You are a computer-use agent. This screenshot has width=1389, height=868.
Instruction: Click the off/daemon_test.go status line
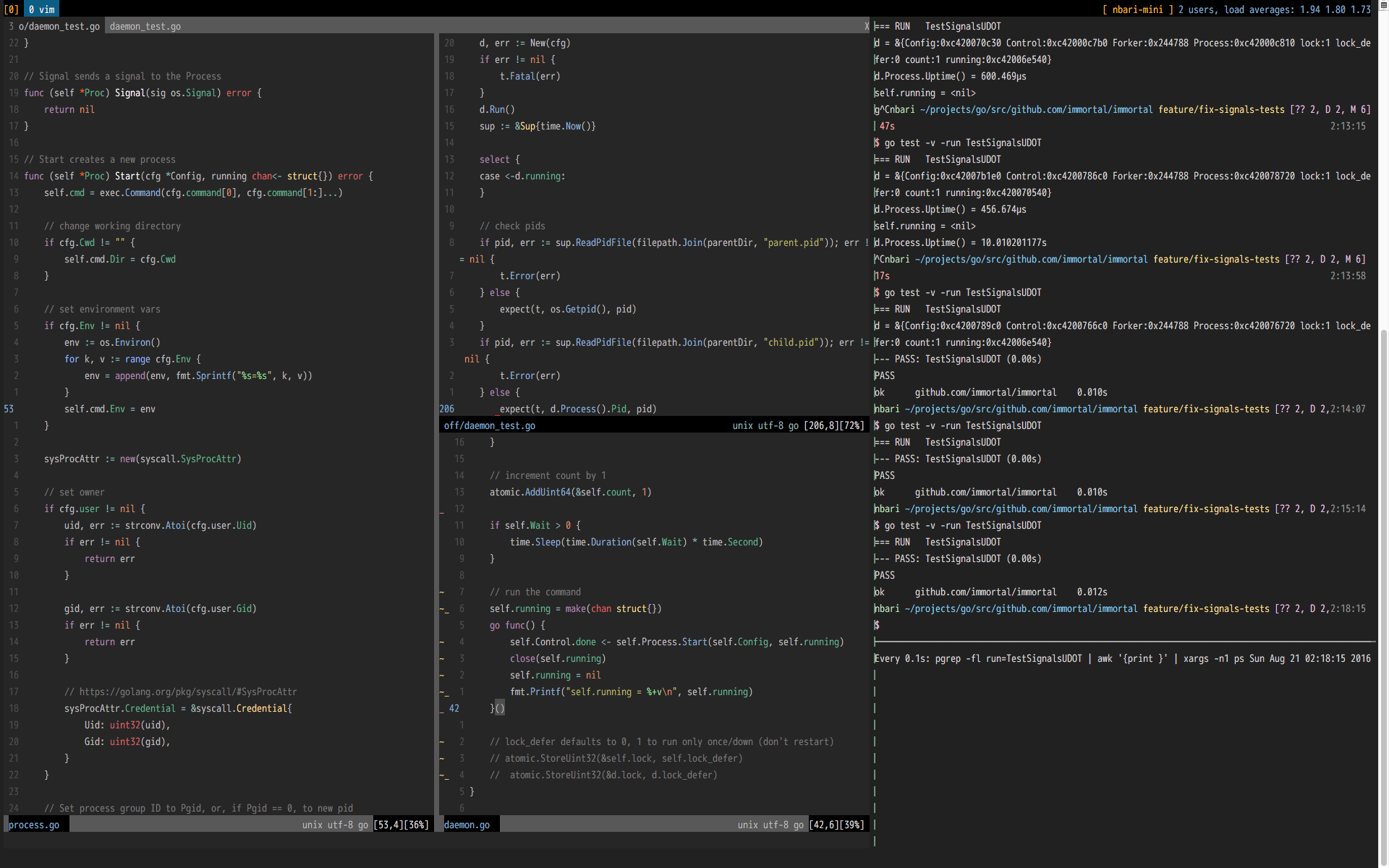click(654, 425)
